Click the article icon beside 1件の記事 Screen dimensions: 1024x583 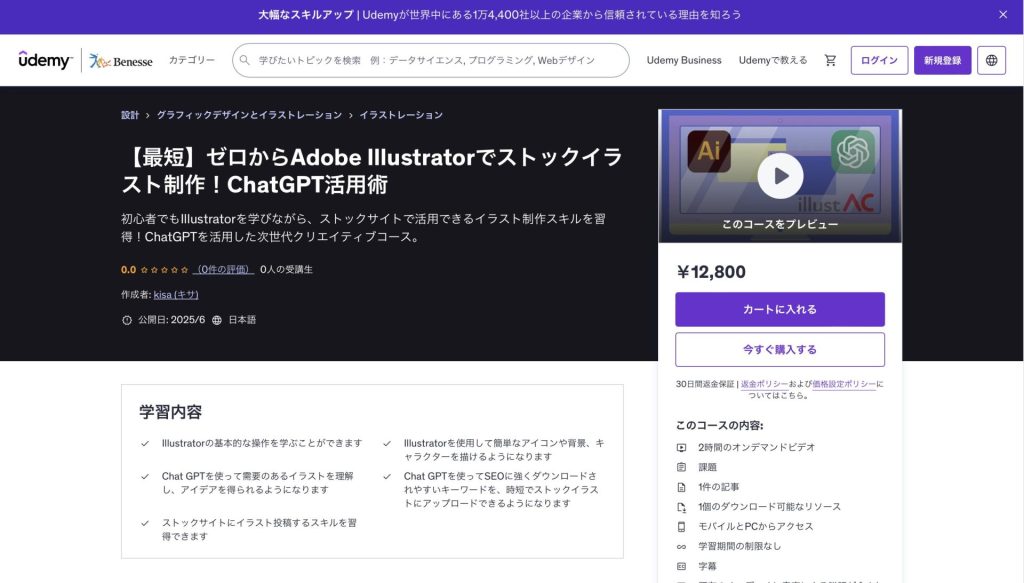tap(681, 487)
